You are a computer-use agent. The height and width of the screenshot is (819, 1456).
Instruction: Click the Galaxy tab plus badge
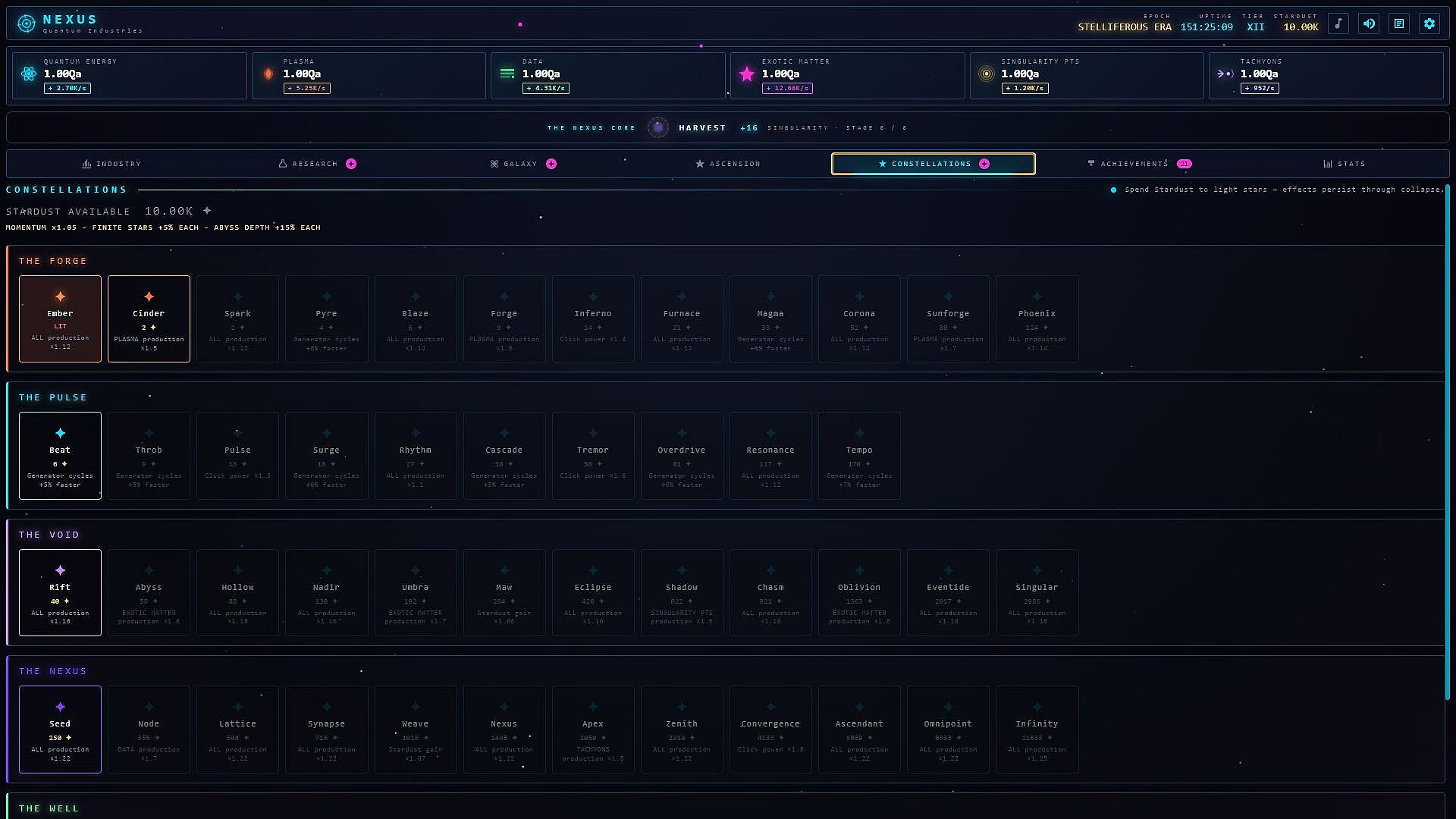[551, 164]
